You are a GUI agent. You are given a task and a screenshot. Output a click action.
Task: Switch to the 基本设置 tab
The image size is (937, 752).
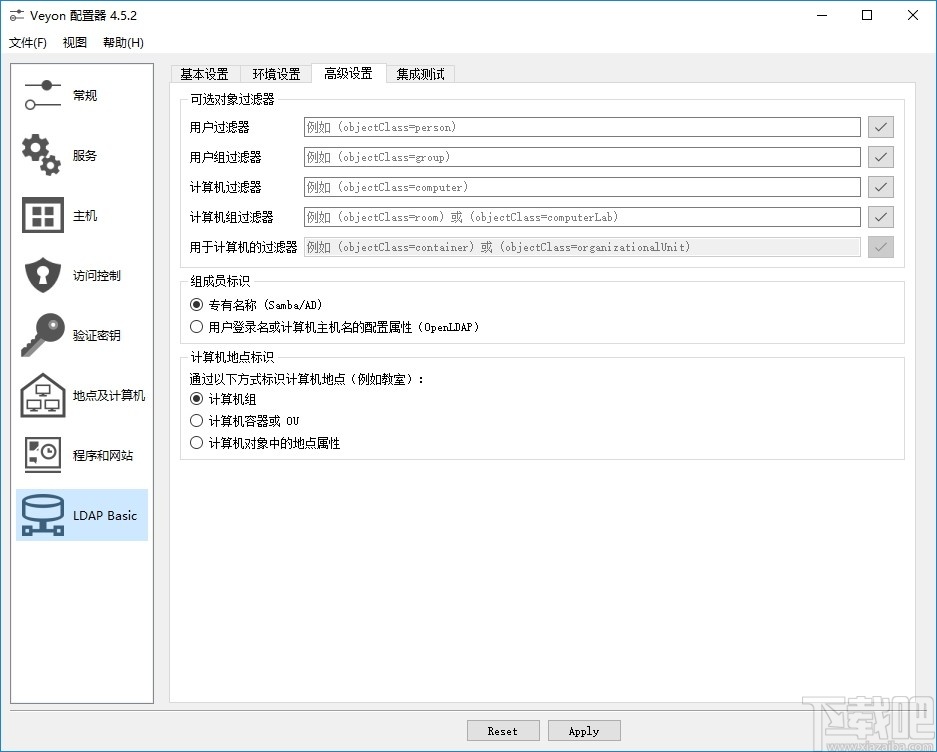[x=204, y=73]
